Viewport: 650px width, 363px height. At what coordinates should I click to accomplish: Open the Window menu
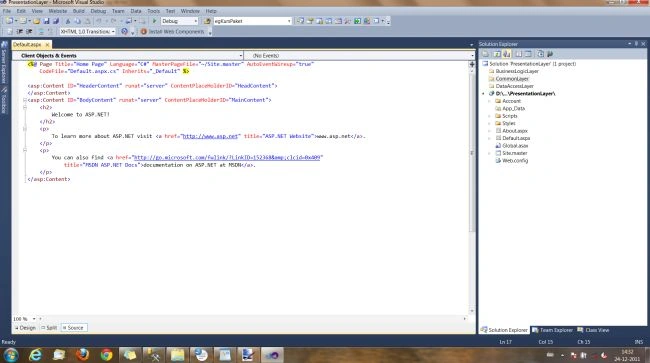[x=190, y=11]
